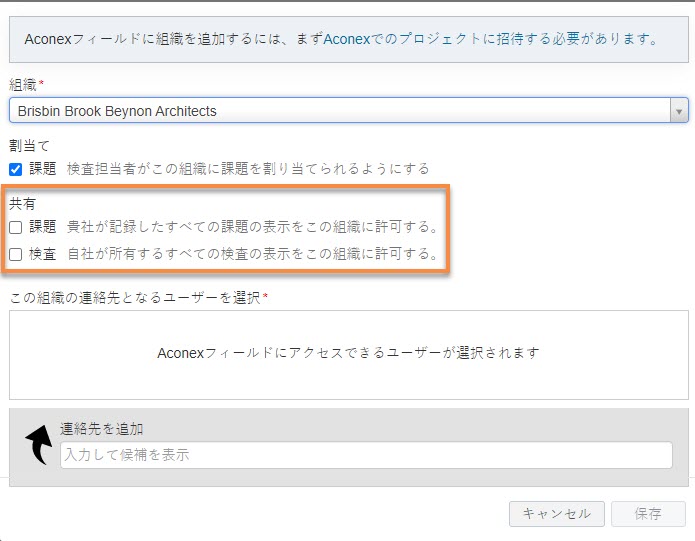Open the 組織 dropdown arrow
This screenshot has width=695, height=541.
tap(679, 111)
